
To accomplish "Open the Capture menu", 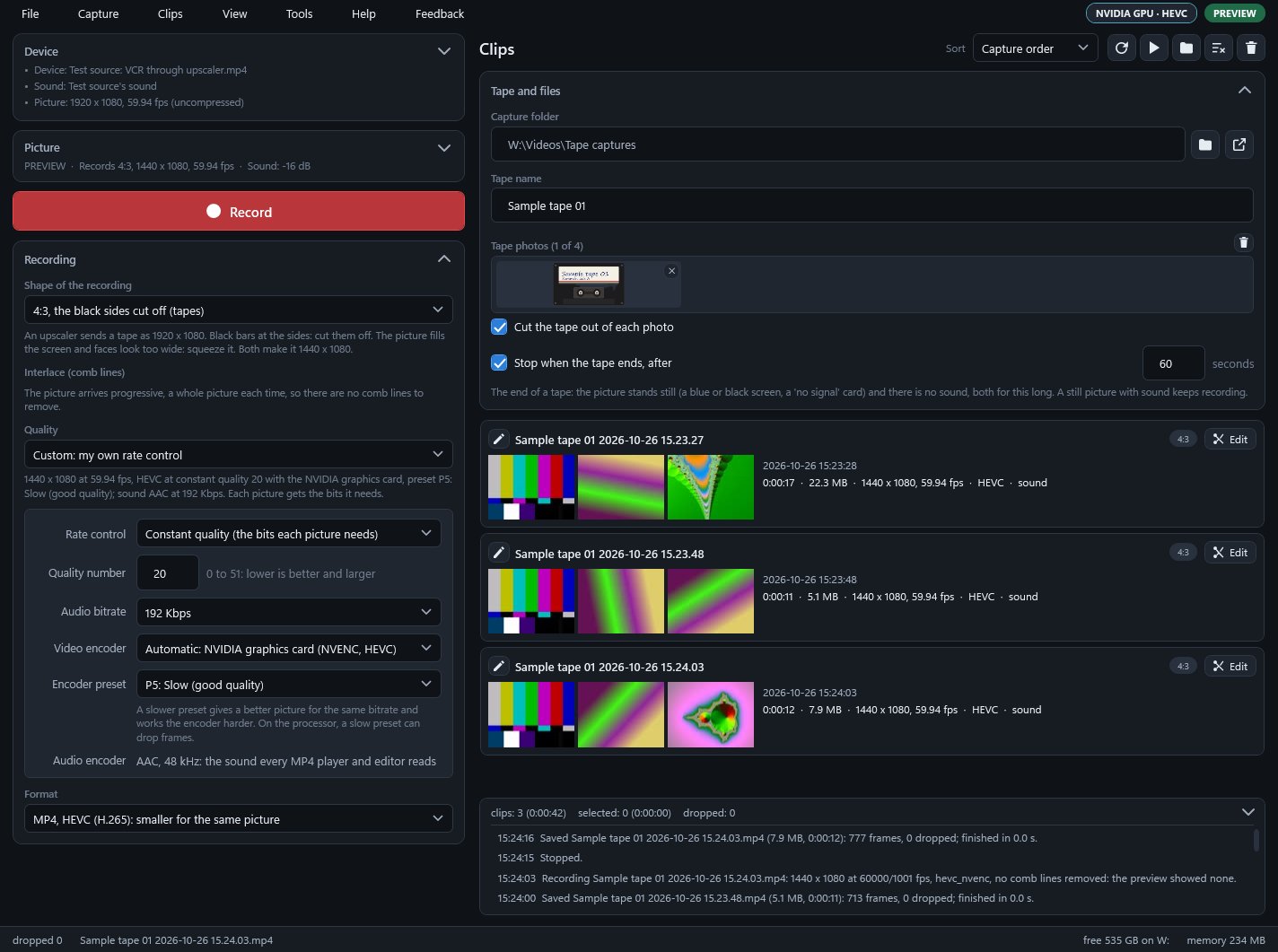I will pyautogui.click(x=99, y=13).
